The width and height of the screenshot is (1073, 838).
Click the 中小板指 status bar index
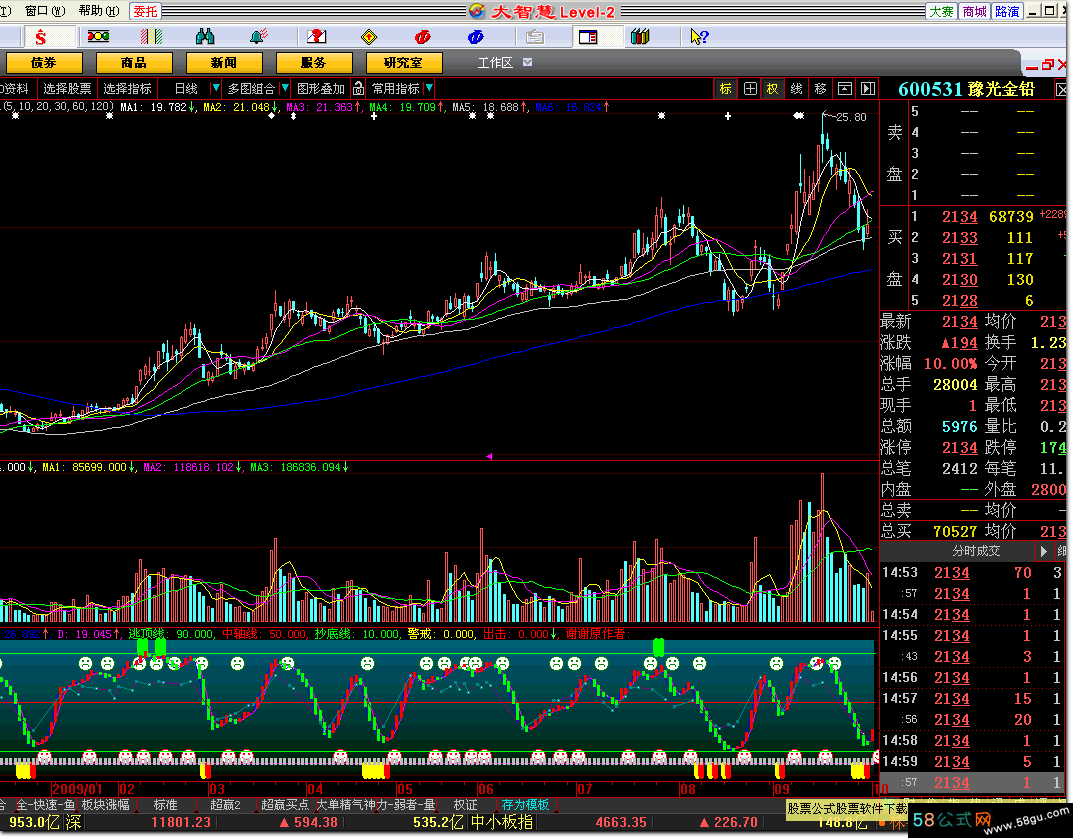click(x=502, y=822)
